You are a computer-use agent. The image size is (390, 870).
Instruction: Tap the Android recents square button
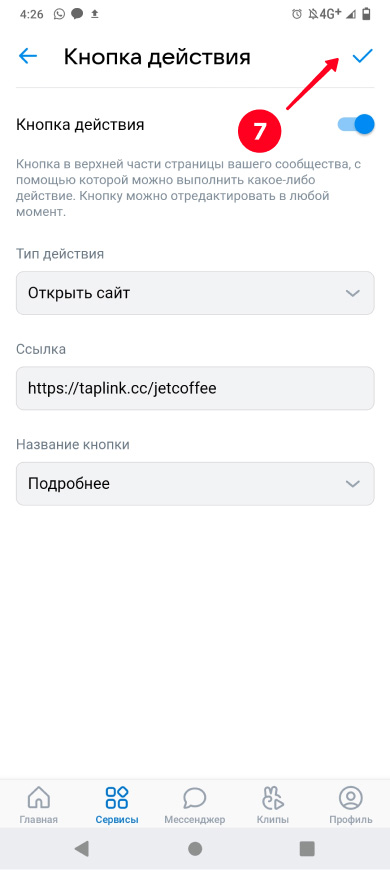[x=307, y=848]
